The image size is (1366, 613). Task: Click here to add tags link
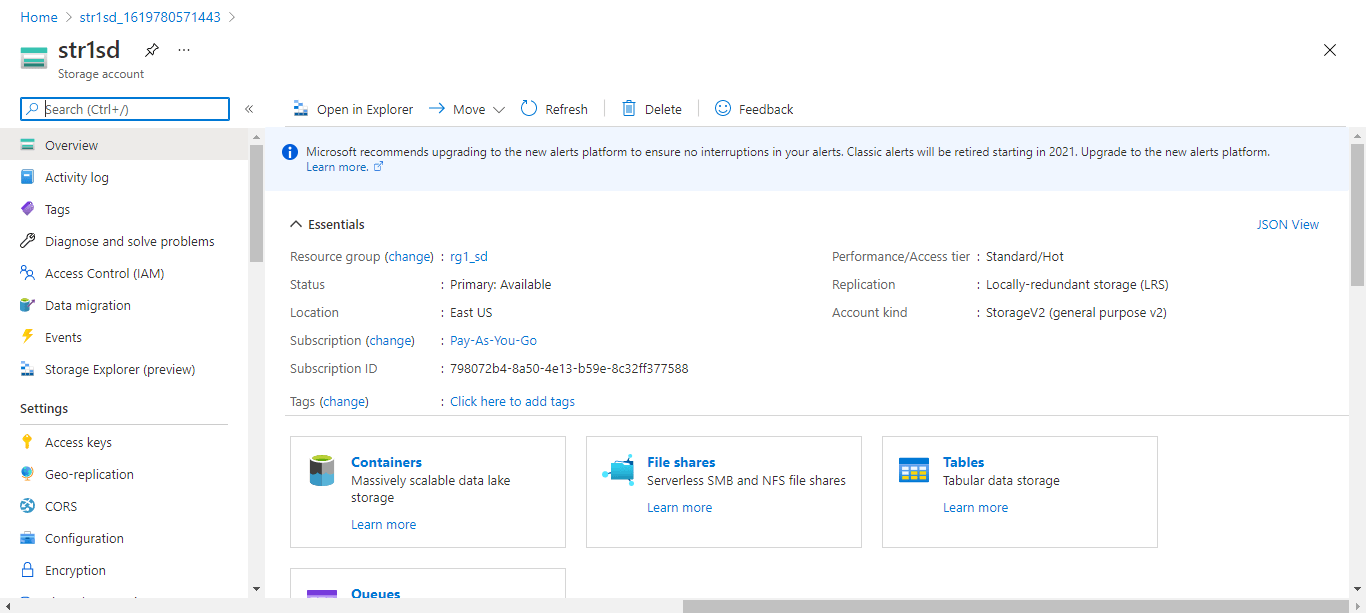tap(512, 402)
